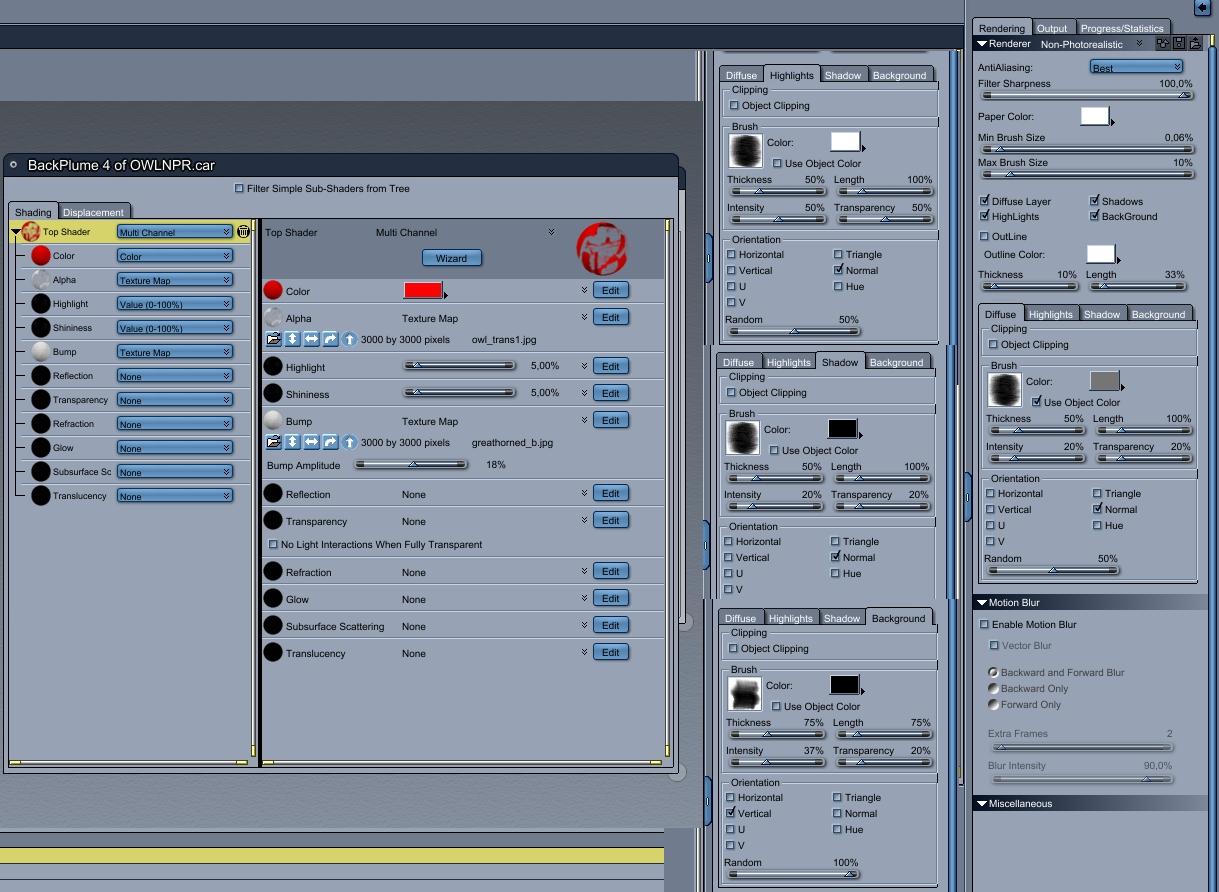The height and width of the screenshot is (892, 1219).
Task: Load renderer settings with folder icon
Action: tap(1195, 44)
